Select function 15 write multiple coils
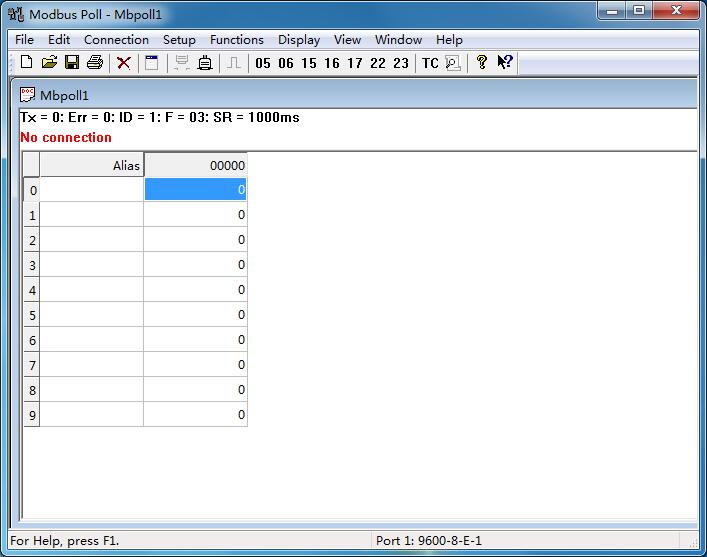 (x=309, y=63)
